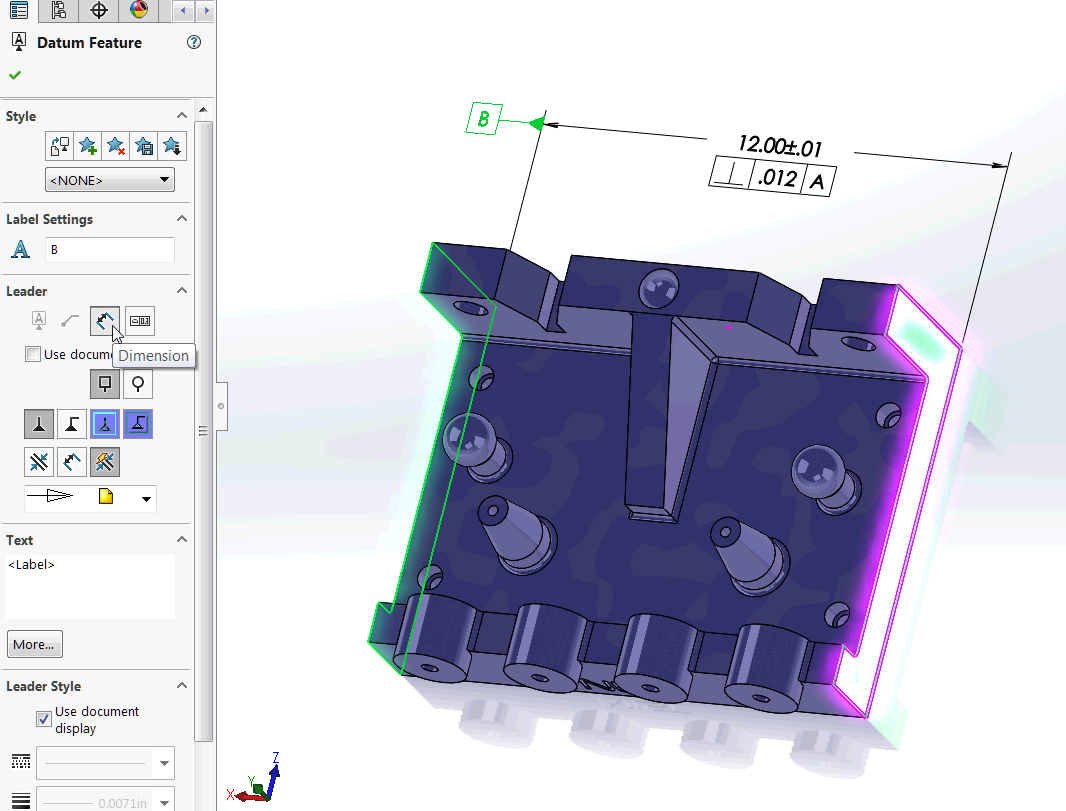Select the filled triangle leader attachment
This screenshot has height=811, width=1066.
39,423
